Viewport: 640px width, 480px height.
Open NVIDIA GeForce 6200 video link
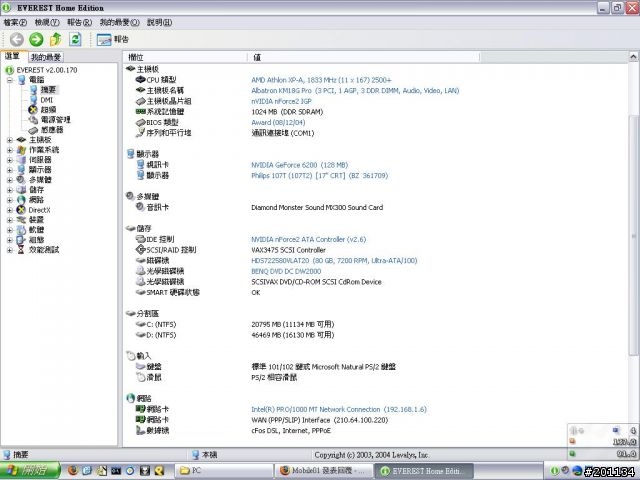(300, 165)
